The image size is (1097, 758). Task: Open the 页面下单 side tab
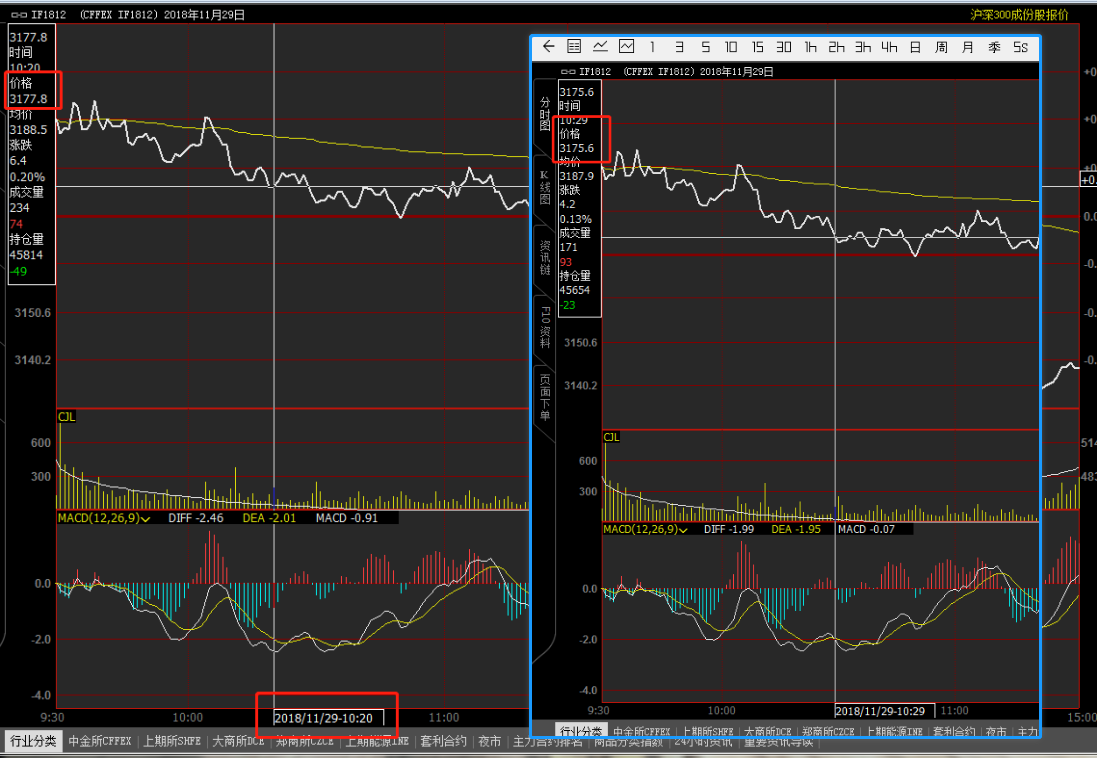(545, 396)
